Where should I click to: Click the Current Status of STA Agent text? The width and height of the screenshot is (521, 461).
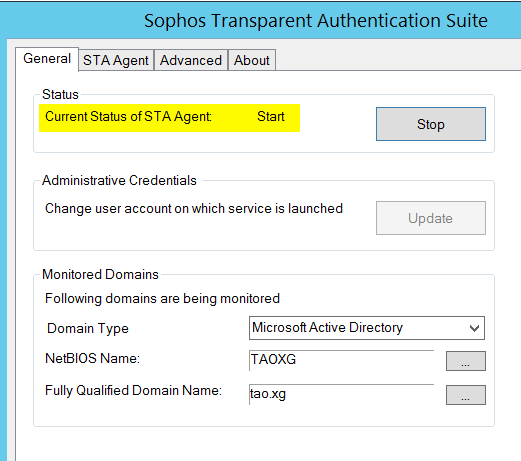[128, 117]
